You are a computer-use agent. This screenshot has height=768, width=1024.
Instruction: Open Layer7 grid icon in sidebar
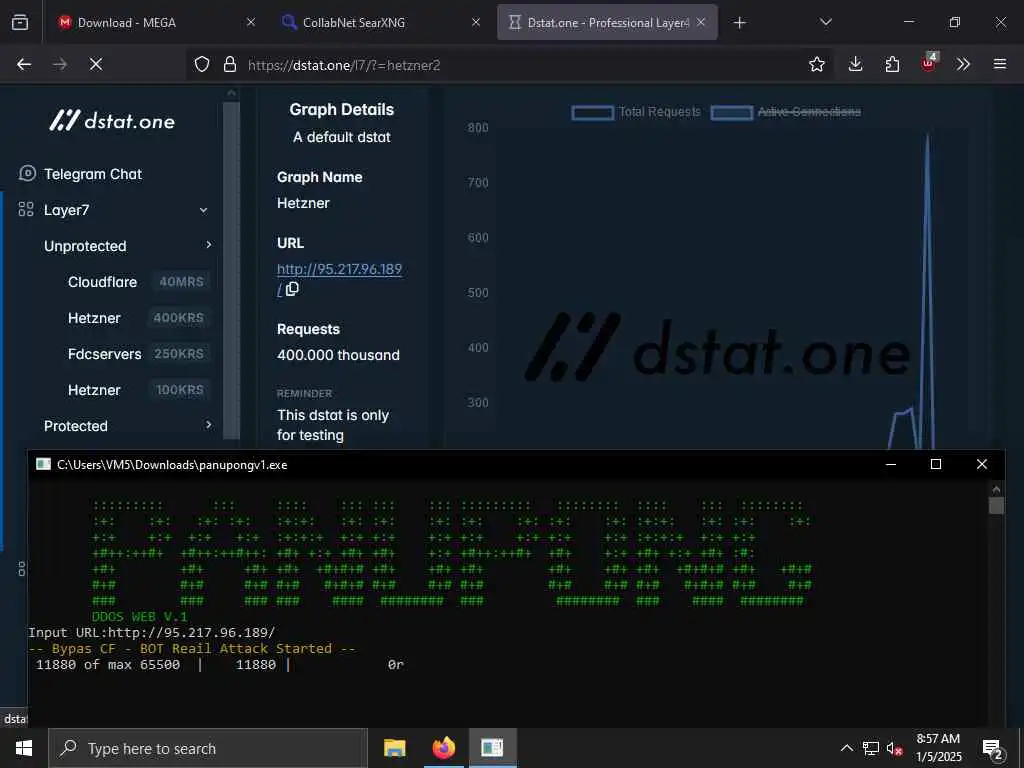click(26, 209)
